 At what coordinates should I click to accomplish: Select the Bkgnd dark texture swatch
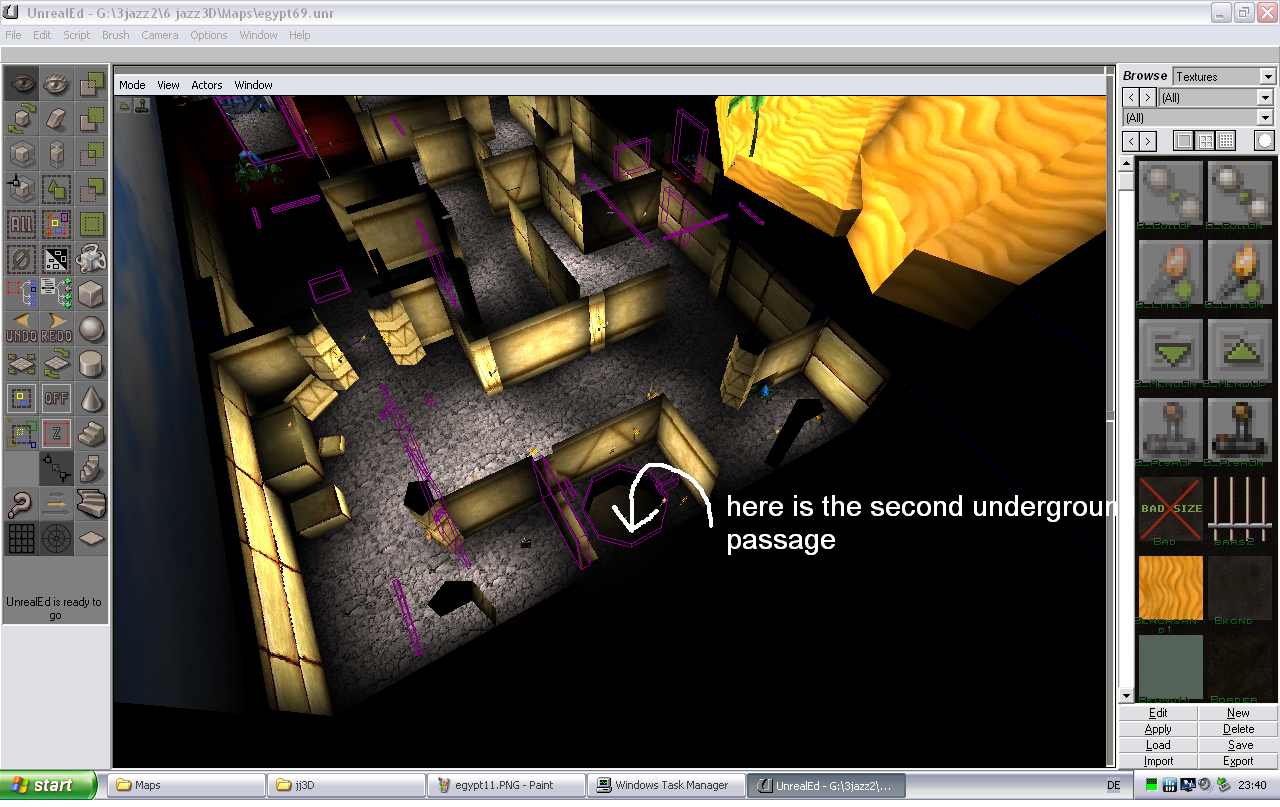(1240, 588)
